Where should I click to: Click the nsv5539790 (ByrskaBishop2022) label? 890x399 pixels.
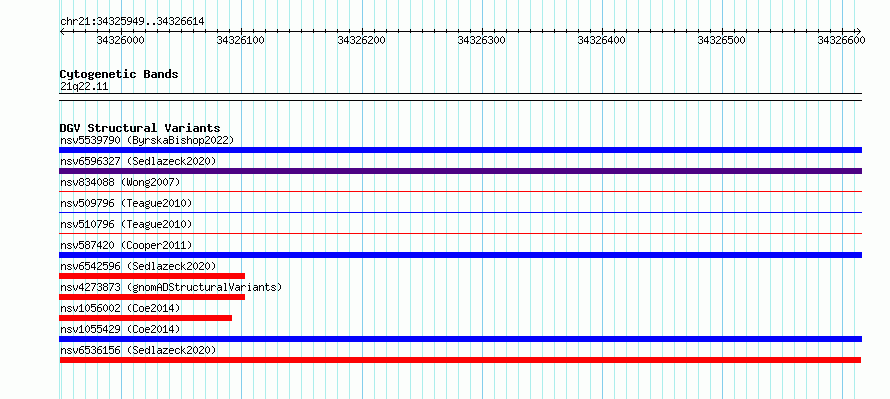click(147, 140)
